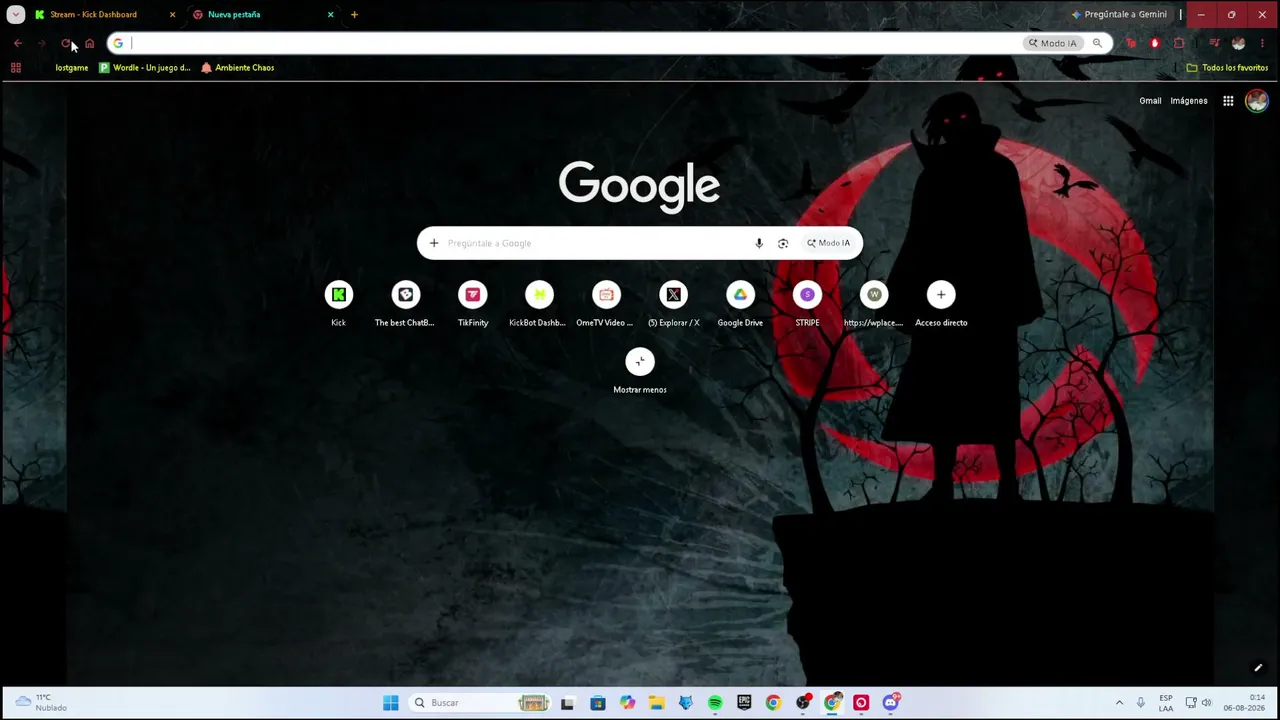Open the Windows Start menu
This screenshot has height=720, width=1280.
tap(391, 703)
